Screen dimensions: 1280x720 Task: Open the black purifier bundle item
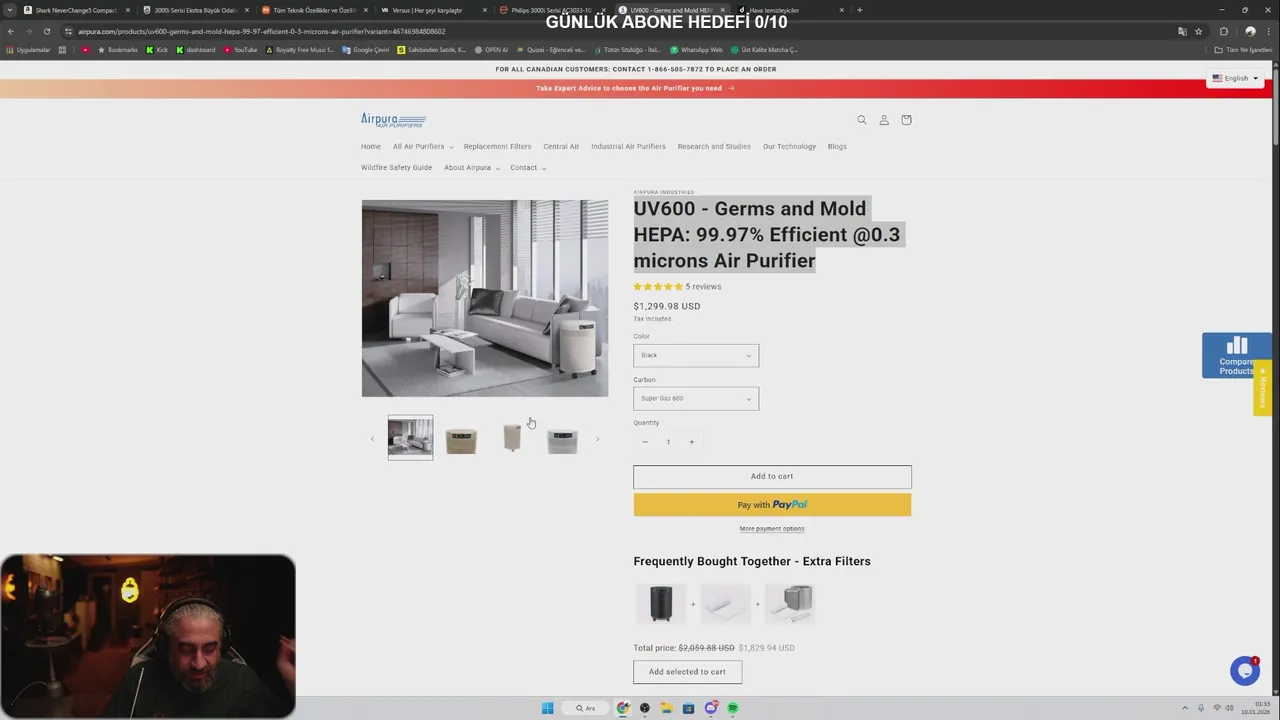click(x=661, y=604)
